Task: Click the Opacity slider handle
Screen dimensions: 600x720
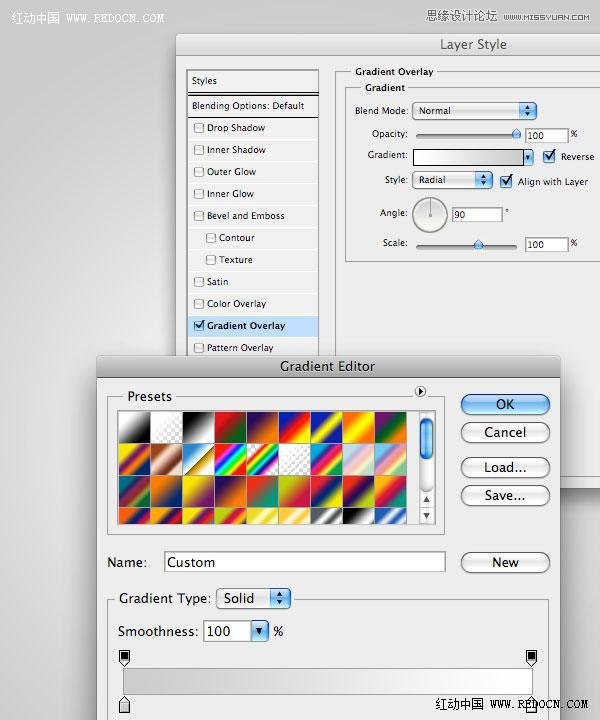Action: (516, 133)
